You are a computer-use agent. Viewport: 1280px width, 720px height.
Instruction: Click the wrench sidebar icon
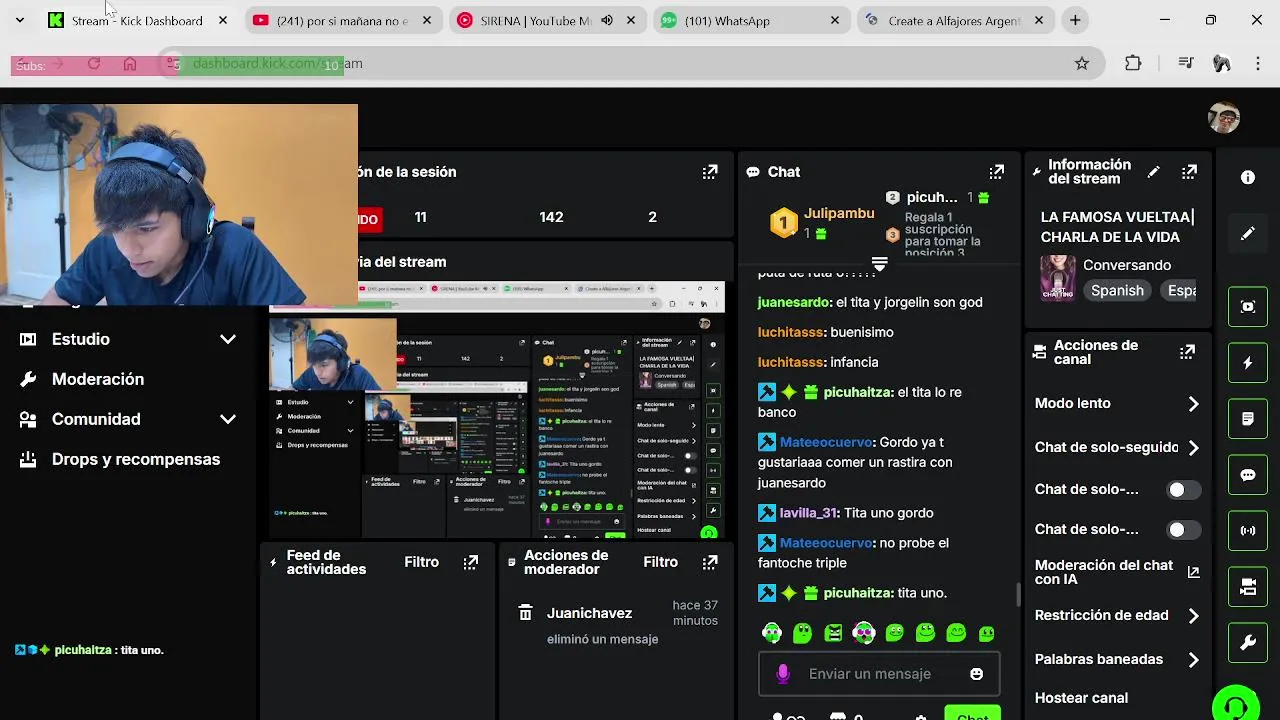pyautogui.click(x=1248, y=643)
